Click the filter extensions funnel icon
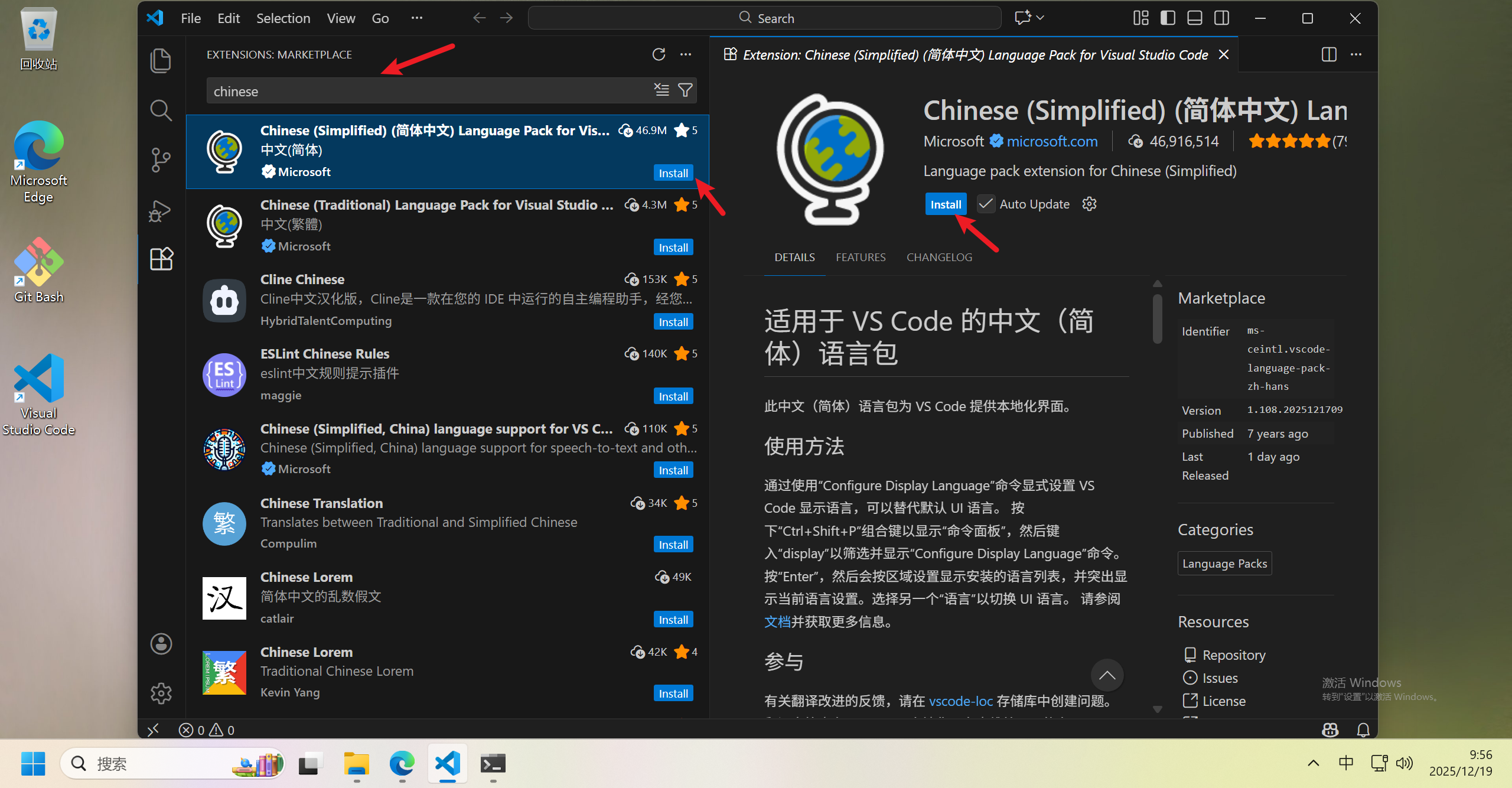 pyautogui.click(x=685, y=90)
